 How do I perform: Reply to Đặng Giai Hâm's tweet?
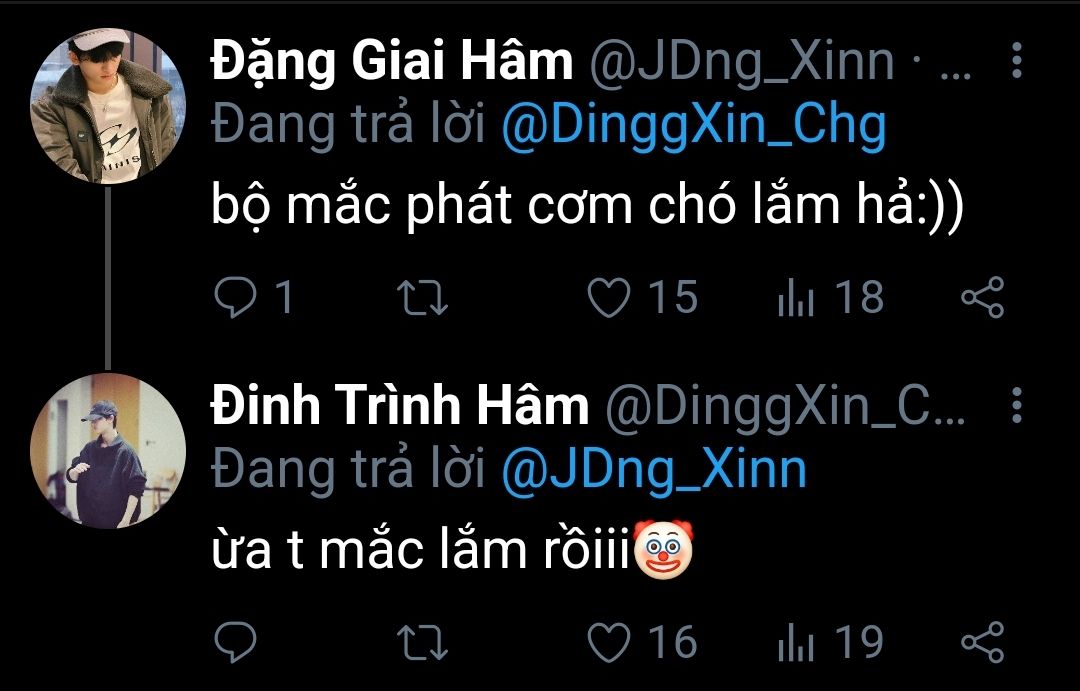tap(238, 298)
